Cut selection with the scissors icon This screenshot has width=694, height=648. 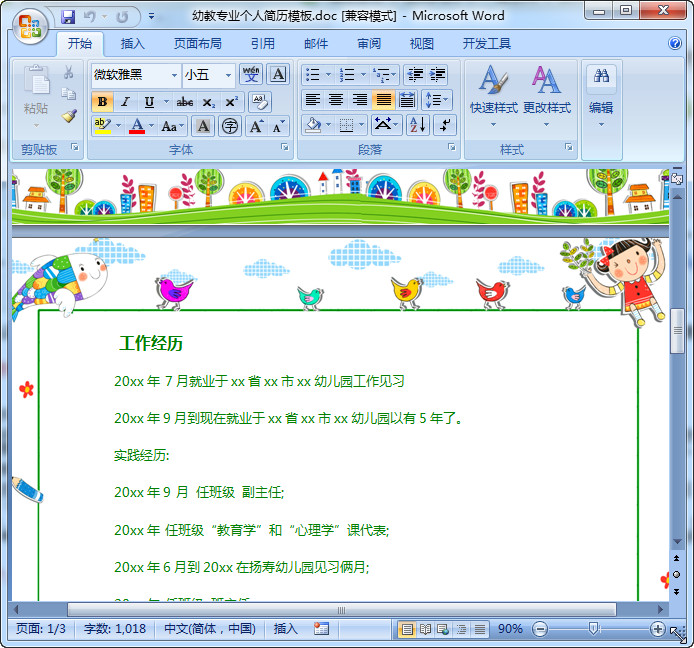(x=68, y=72)
